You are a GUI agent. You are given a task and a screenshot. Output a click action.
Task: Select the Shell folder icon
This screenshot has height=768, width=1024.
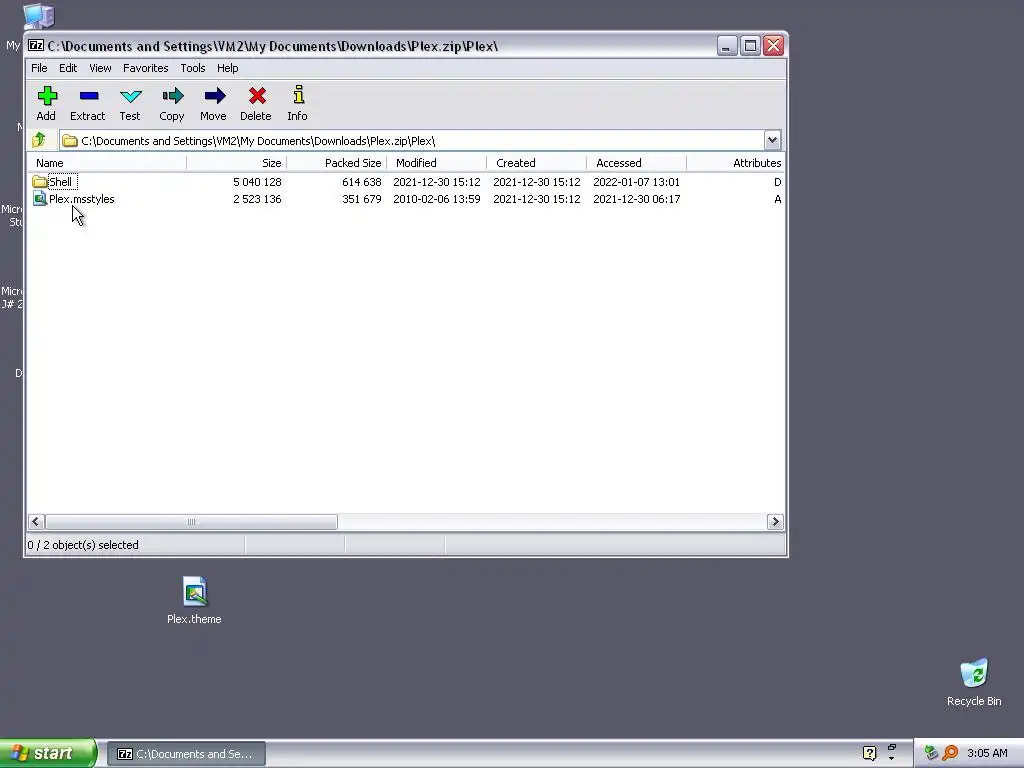pos(39,182)
